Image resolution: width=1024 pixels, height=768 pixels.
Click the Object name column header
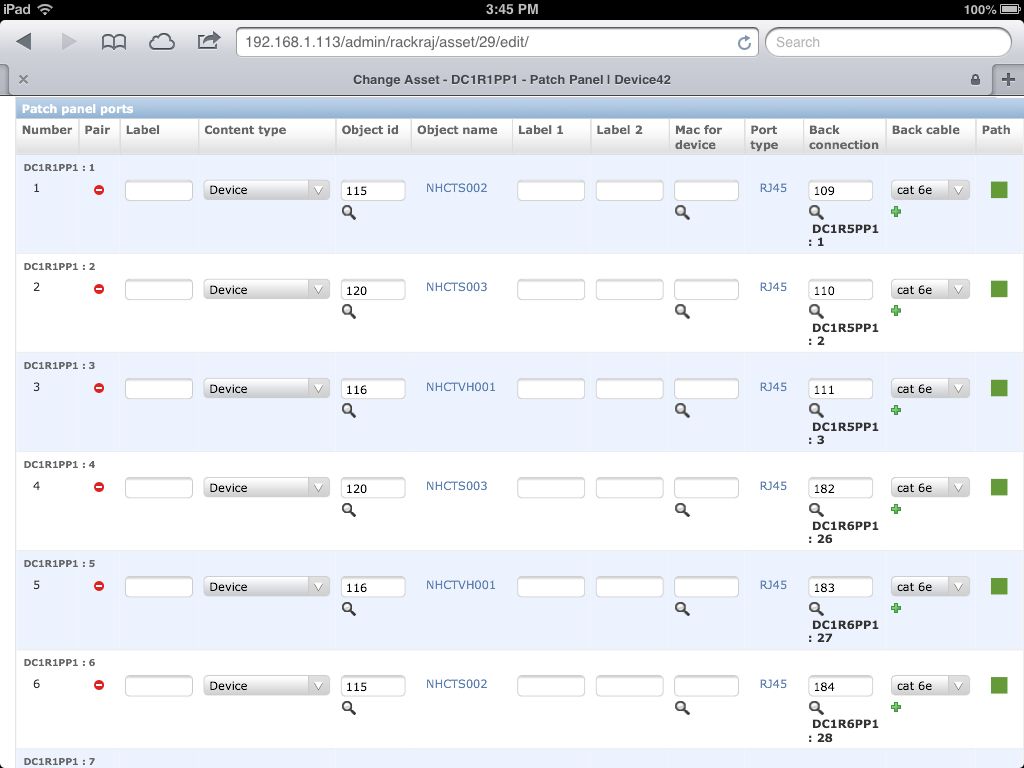[457, 130]
